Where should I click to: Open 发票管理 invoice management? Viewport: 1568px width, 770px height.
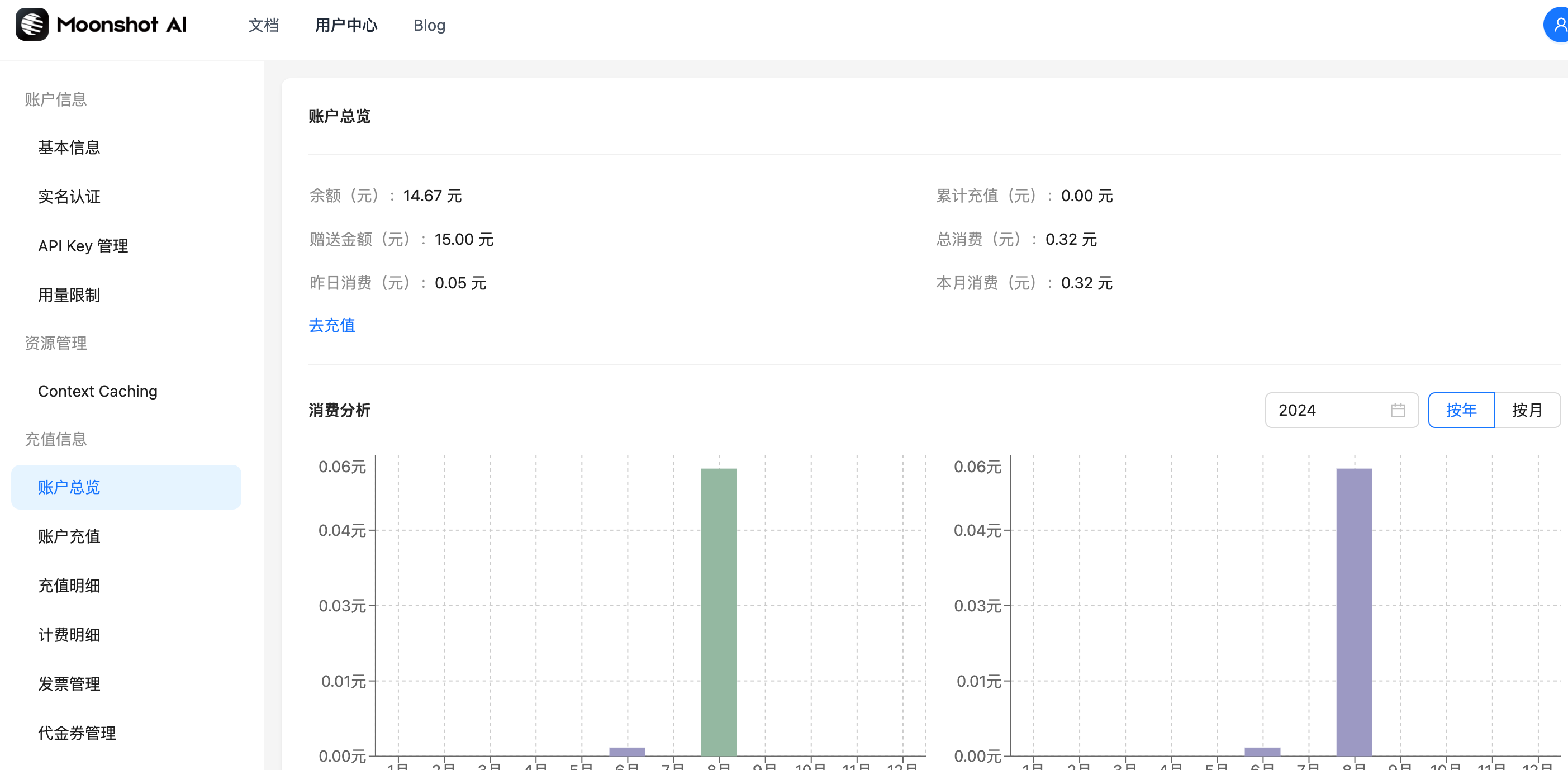point(69,684)
